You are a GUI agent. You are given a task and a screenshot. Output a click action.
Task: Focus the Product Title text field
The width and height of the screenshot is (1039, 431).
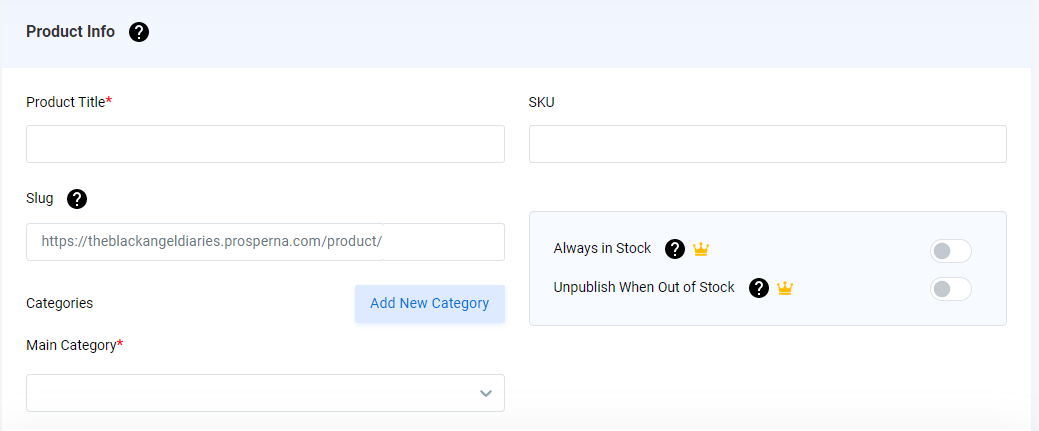[x=265, y=144]
